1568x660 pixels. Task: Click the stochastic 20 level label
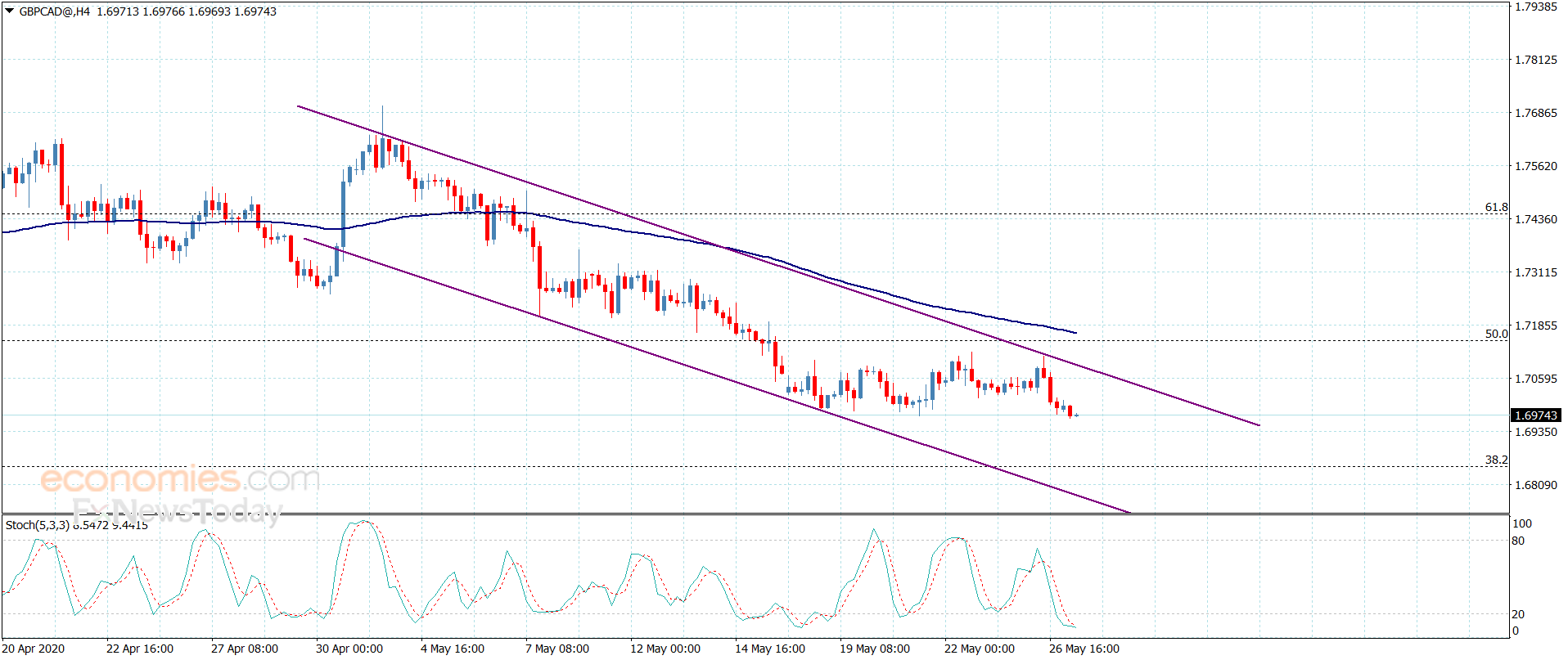click(1518, 614)
